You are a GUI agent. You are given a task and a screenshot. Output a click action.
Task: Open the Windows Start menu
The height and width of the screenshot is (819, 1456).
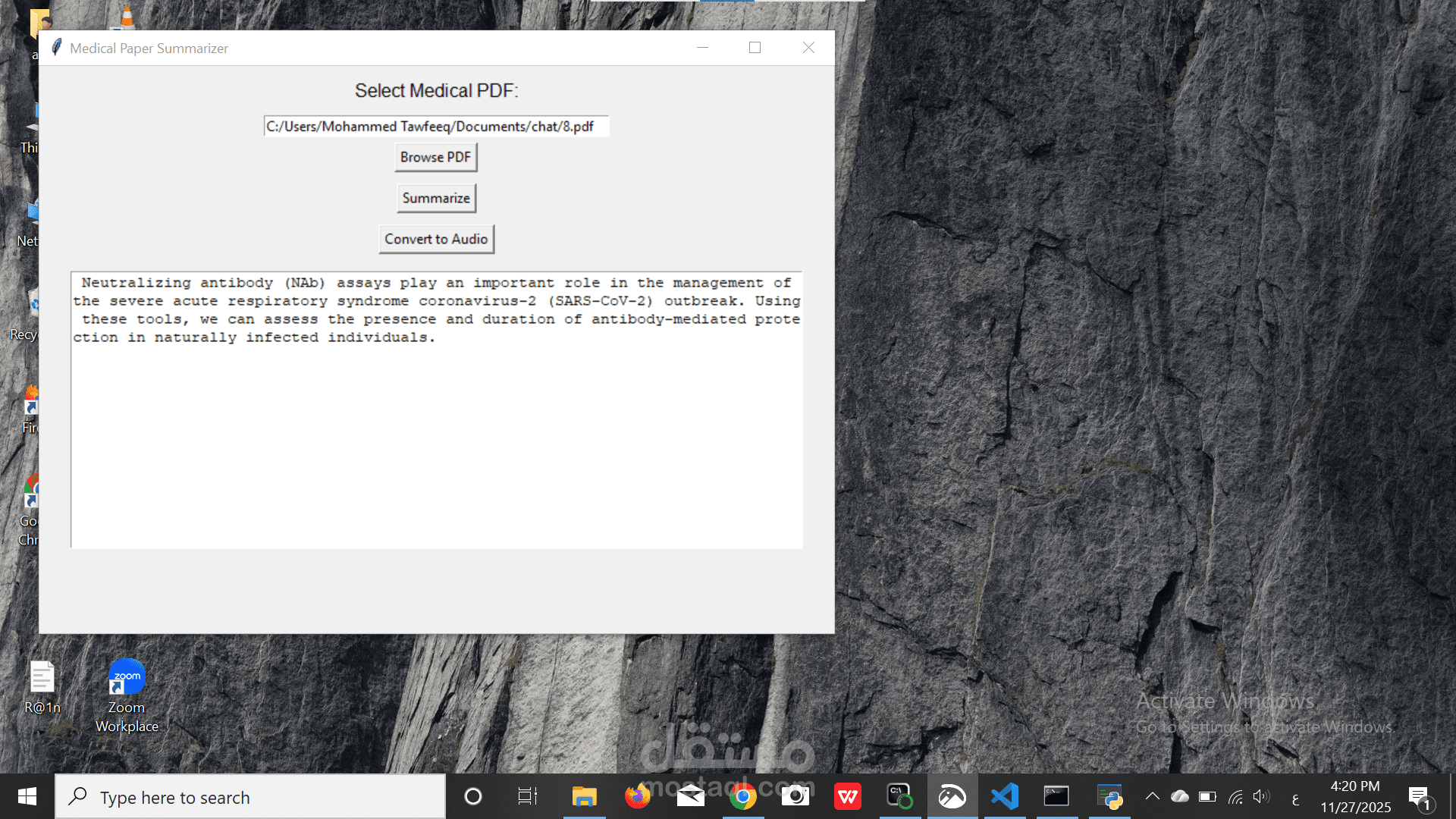pyautogui.click(x=27, y=796)
